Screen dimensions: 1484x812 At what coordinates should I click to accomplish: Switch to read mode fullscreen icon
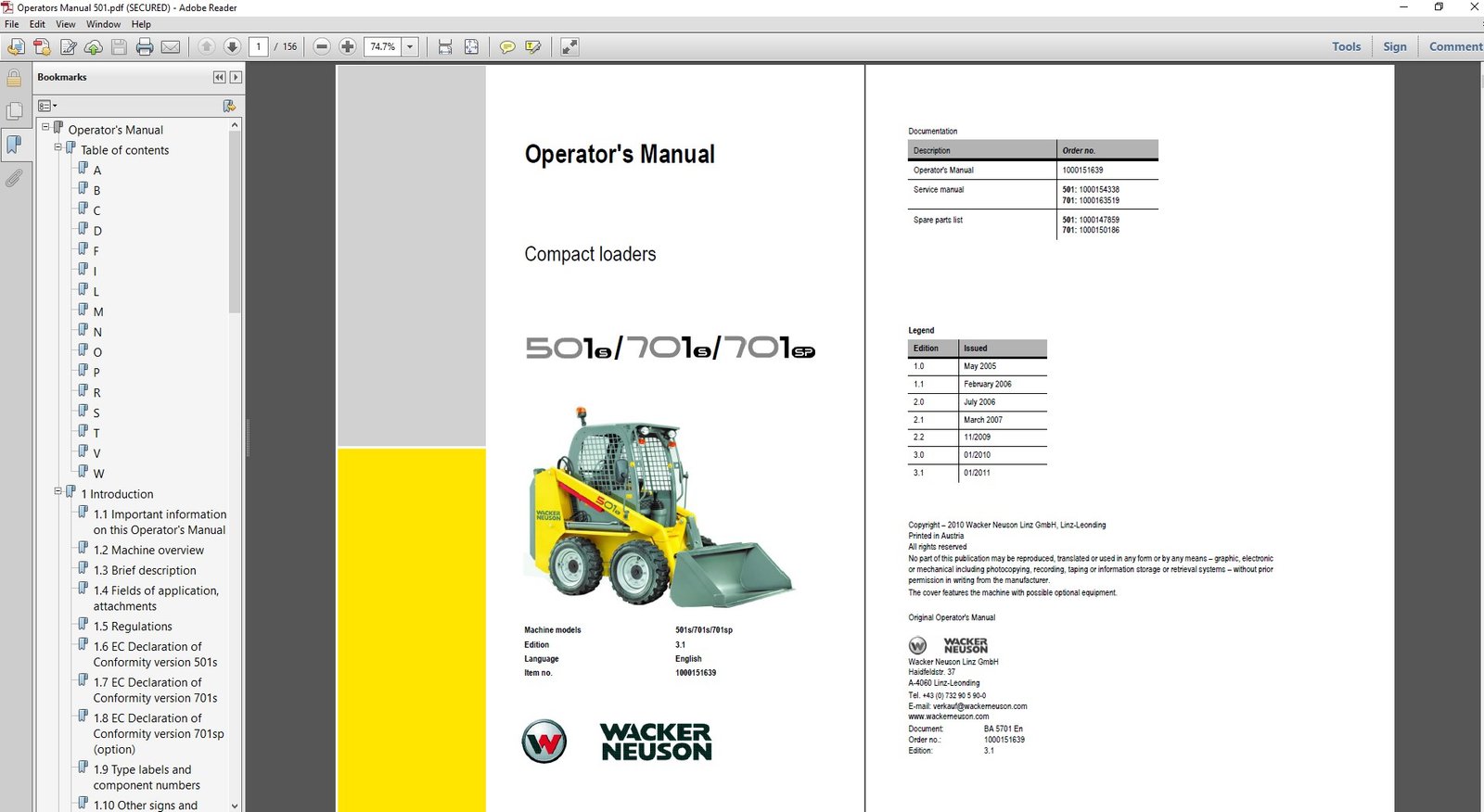pyautogui.click(x=569, y=47)
